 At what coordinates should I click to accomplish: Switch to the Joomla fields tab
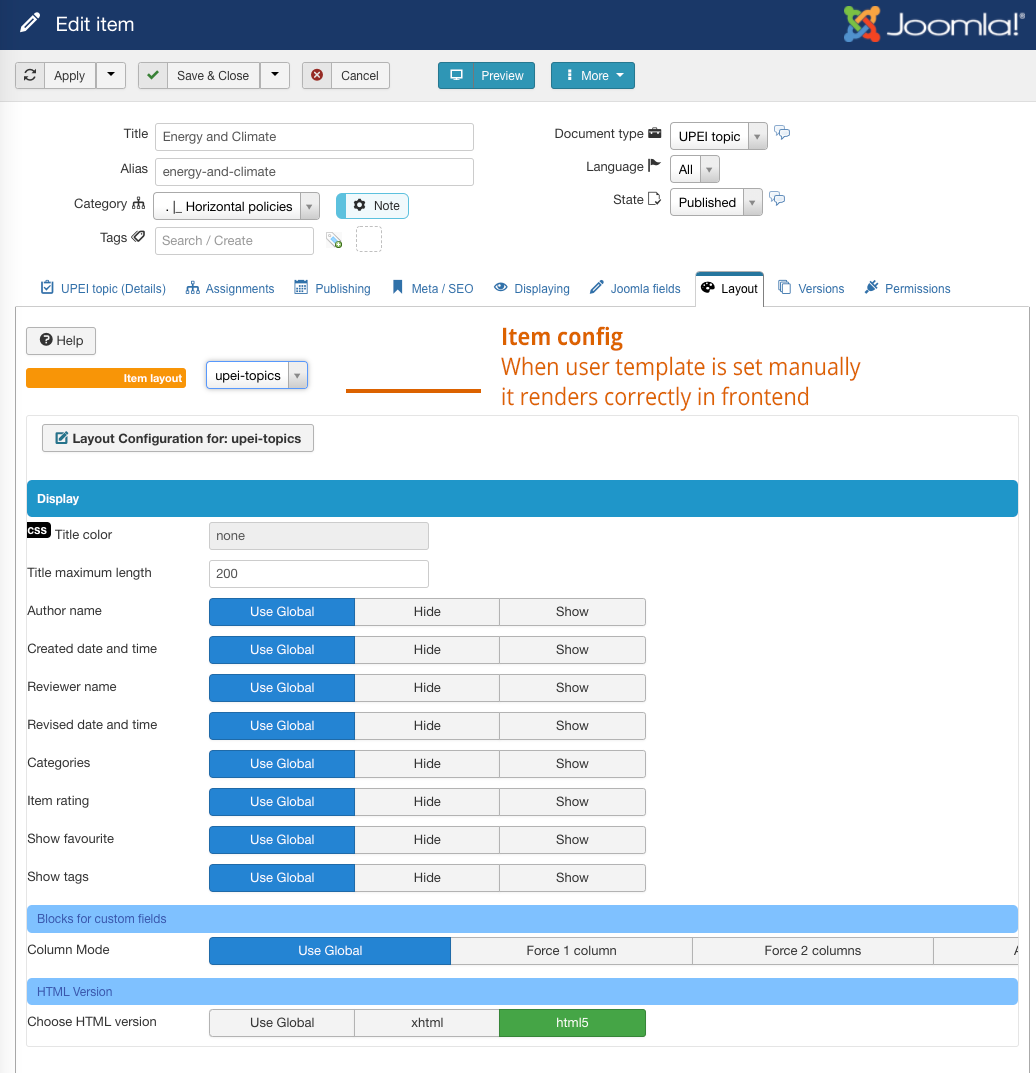pos(635,289)
